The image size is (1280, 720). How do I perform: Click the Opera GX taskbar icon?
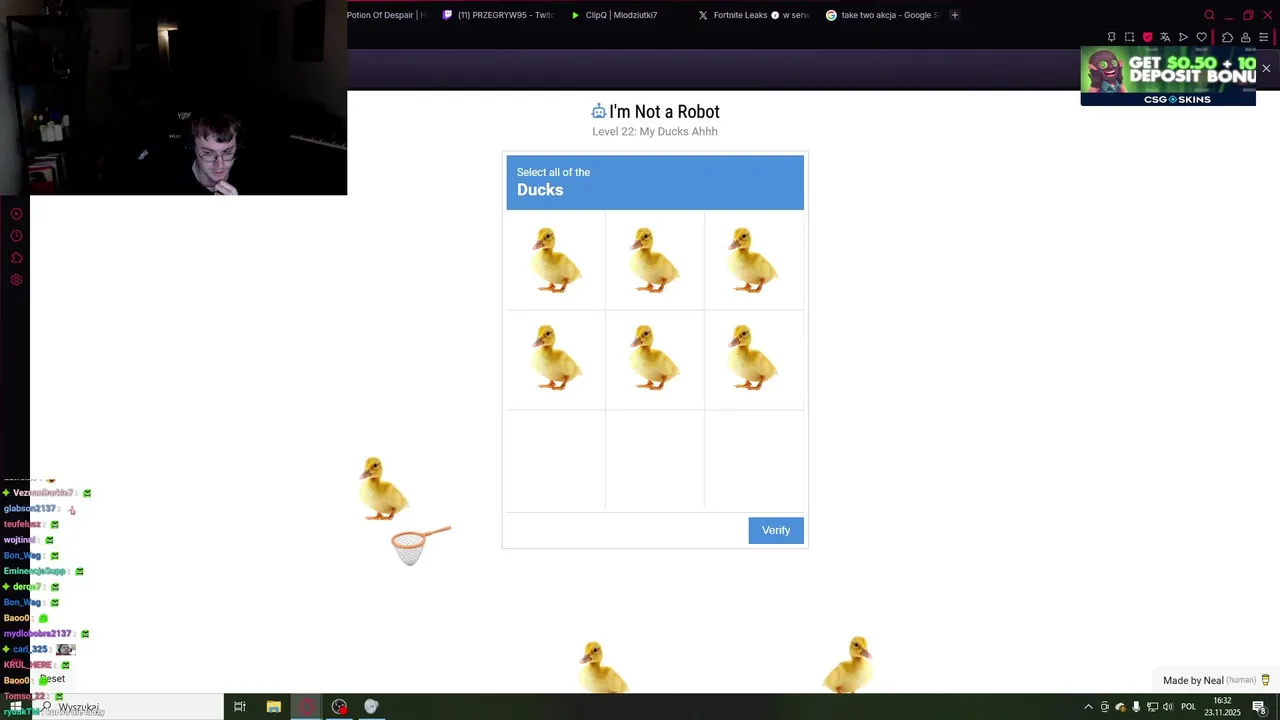(x=306, y=707)
